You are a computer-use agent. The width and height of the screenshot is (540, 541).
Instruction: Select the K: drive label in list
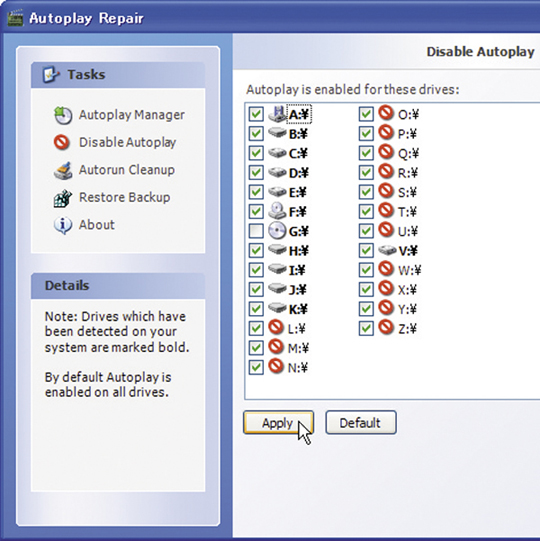click(x=298, y=309)
